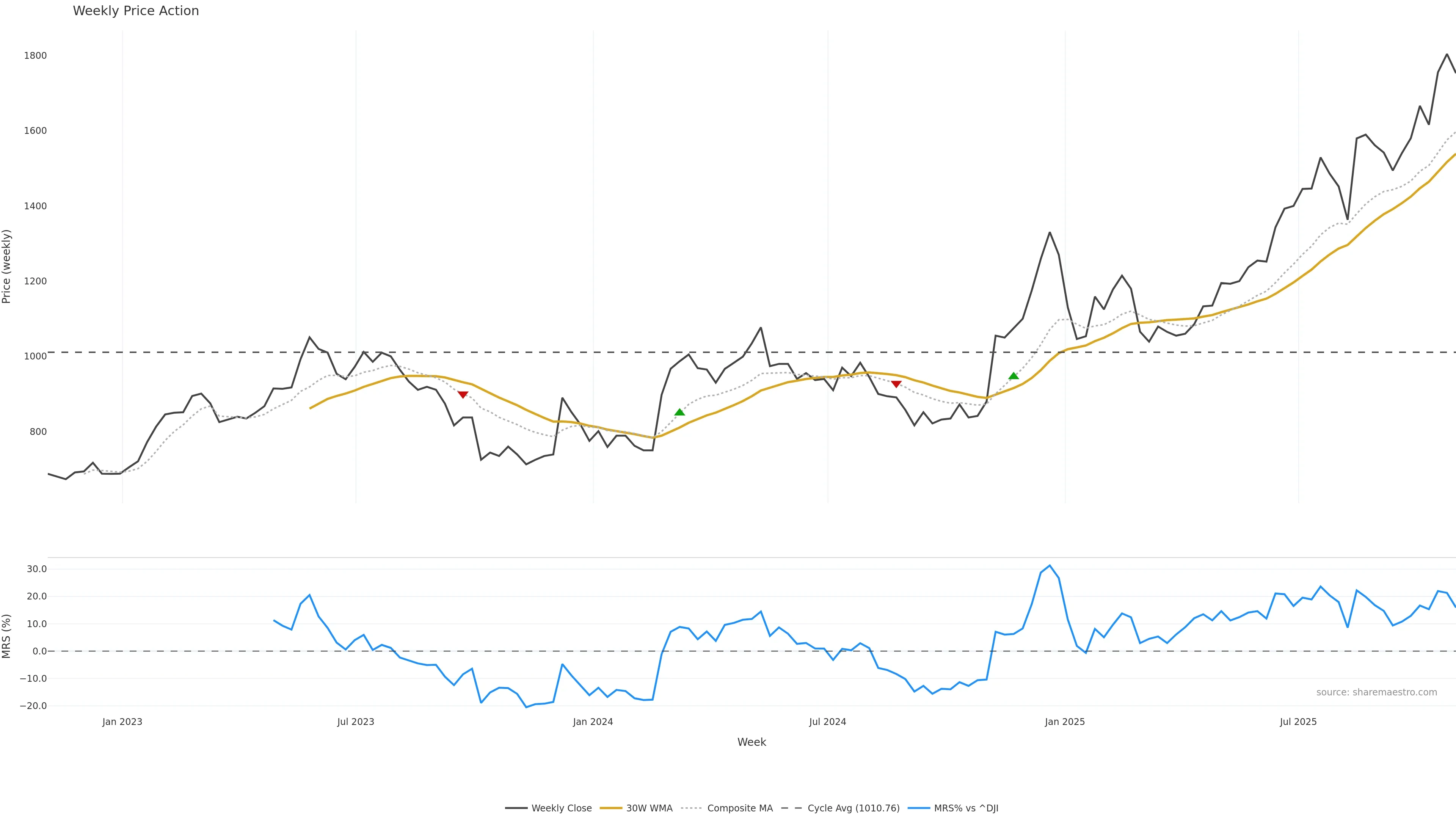Screen dimensions: 1456x819
Task: Click the red down-triangle marker in late 2023
Action: 463,394
